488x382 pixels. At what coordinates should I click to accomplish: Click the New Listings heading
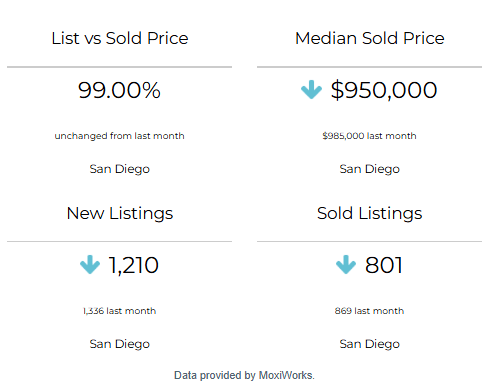(x=120, y=214)
